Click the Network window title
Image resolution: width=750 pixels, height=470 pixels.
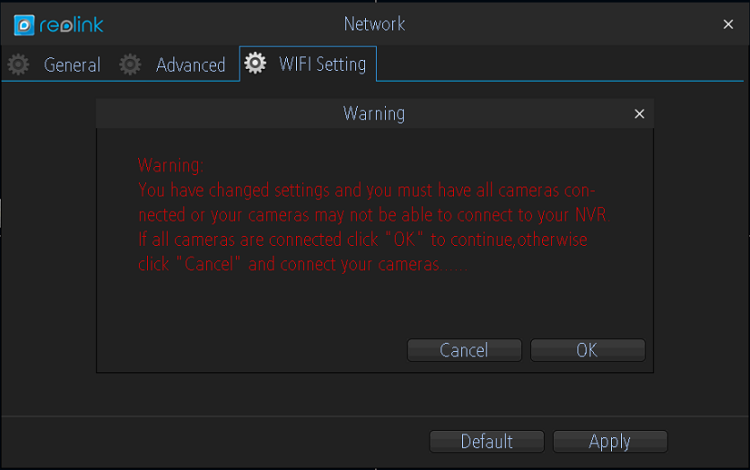(x=375, y=24)
